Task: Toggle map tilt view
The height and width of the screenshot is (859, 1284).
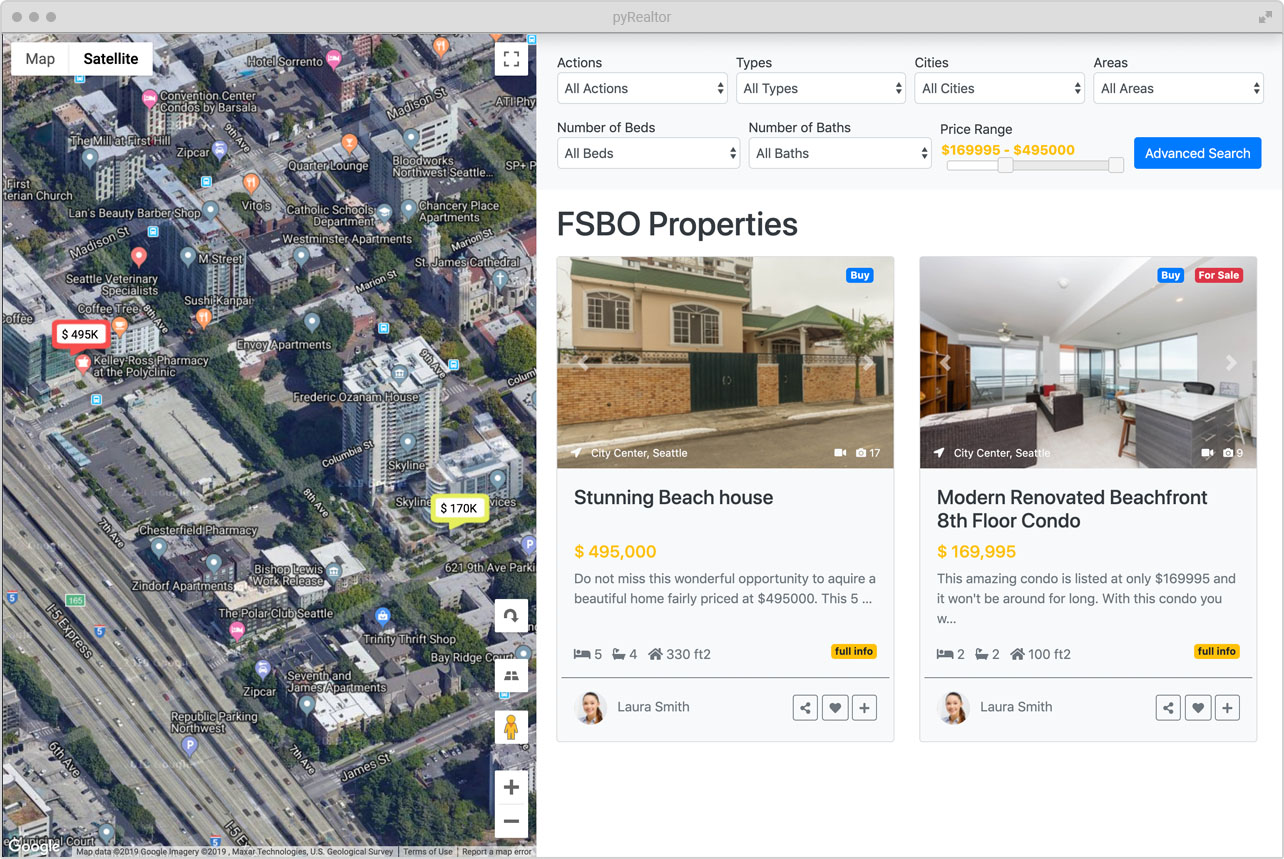Action: [511, 675]
